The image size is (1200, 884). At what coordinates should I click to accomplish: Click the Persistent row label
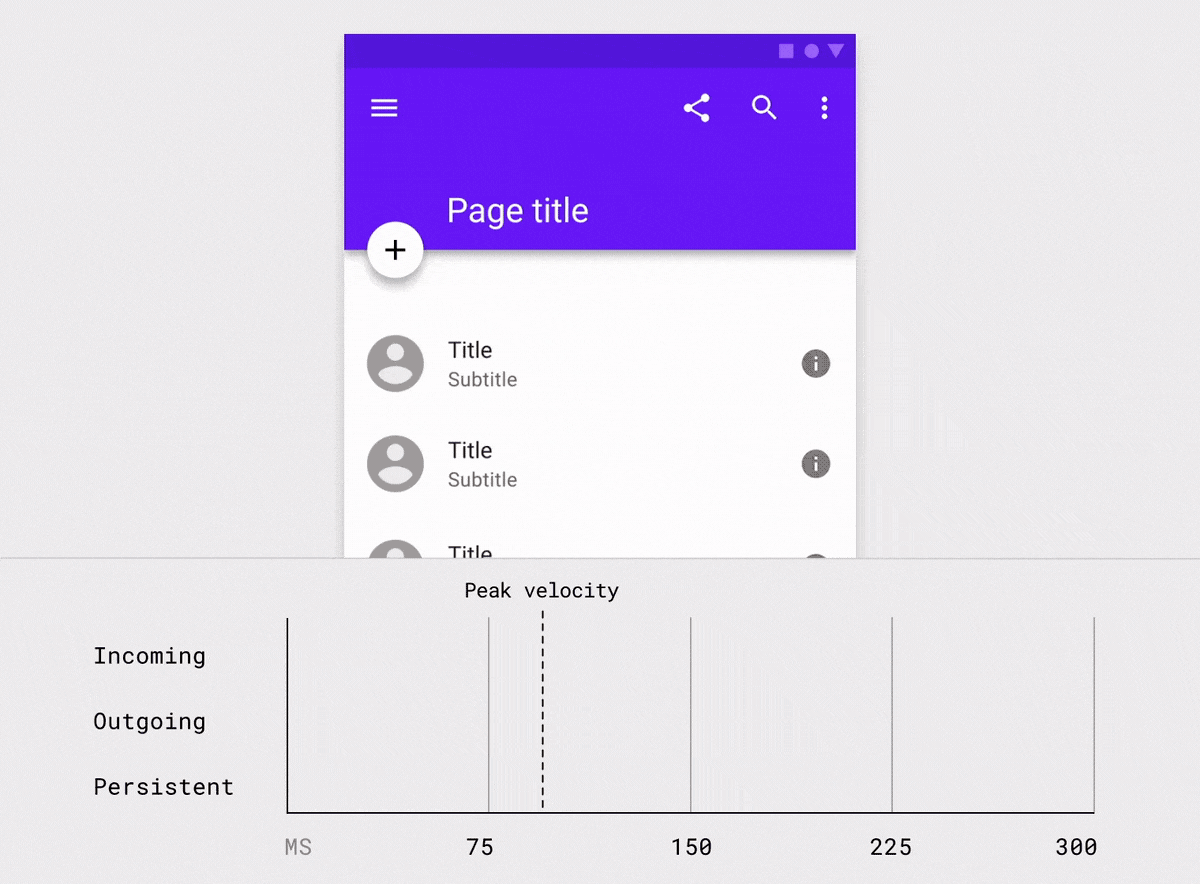pyautogui.click(x=163, y=787)
